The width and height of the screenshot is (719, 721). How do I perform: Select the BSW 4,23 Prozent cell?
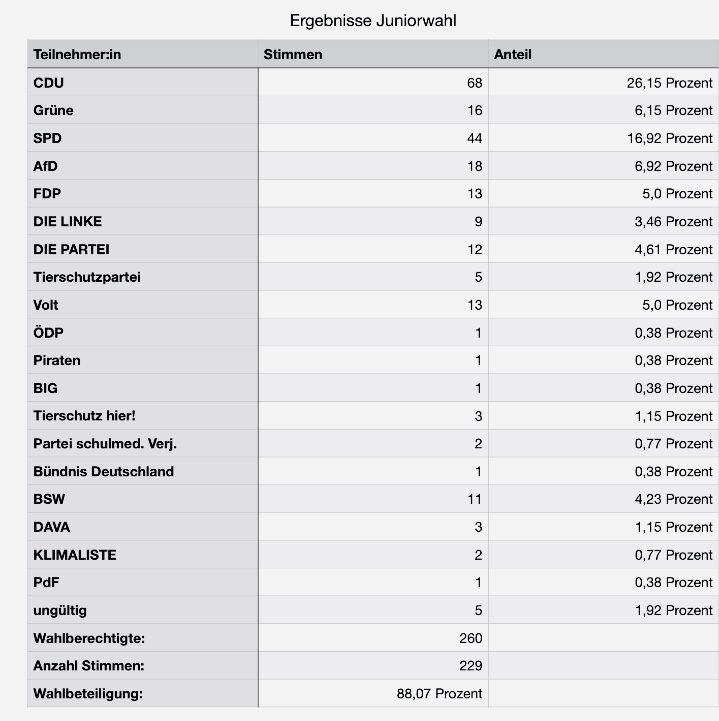(x=603, y=499)
